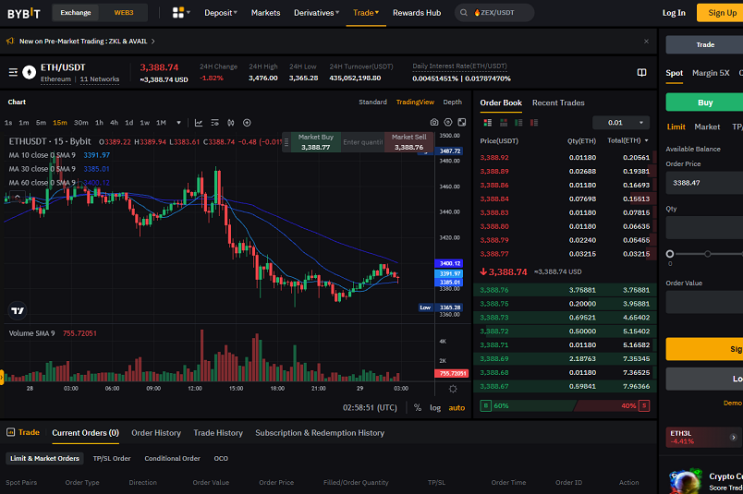Image resolution: width=743 pixels, height=494 pixels.
Task: Open pre-market announcement chevron
Action: tap(153, 42)
